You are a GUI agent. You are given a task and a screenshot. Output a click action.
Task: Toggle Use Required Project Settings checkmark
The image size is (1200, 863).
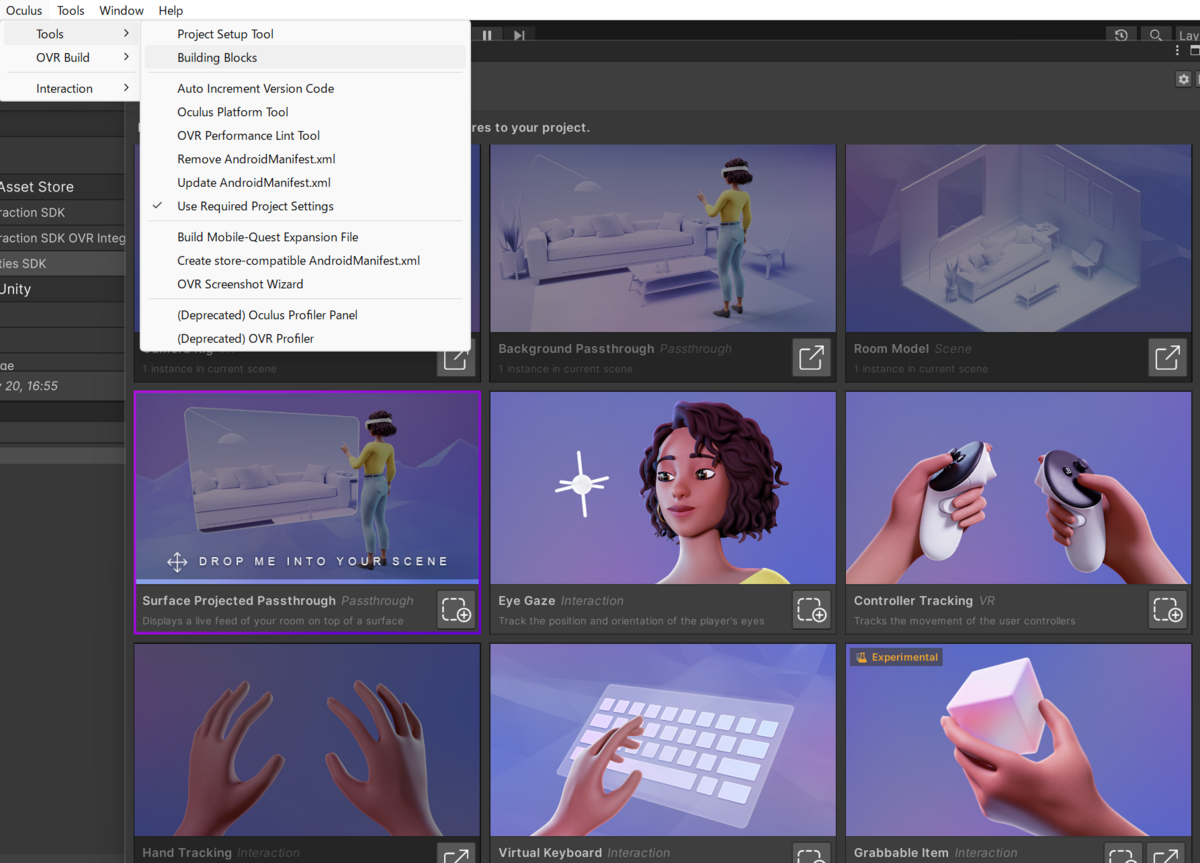click(x=157, y=206)
